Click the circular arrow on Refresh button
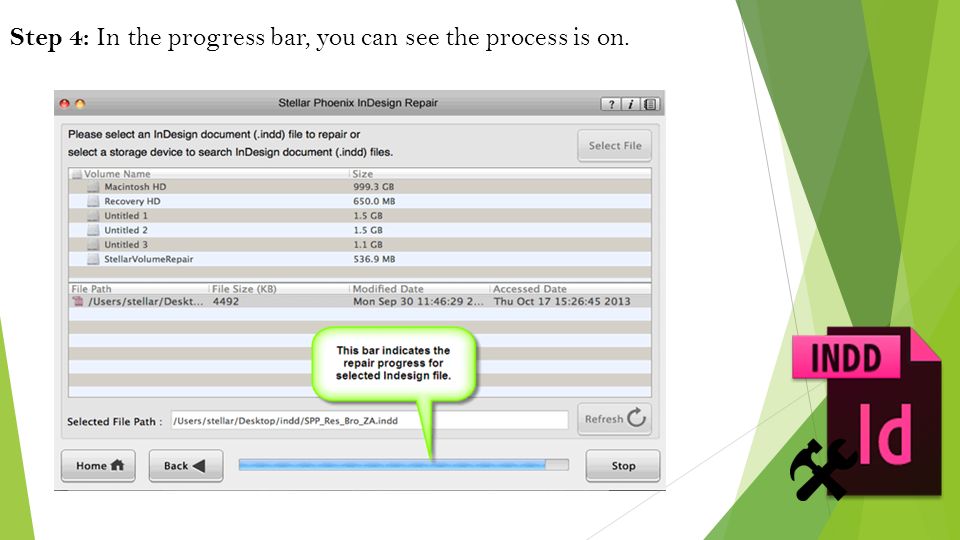This screenshot has height=540, width=960. (x=637, y=417)
